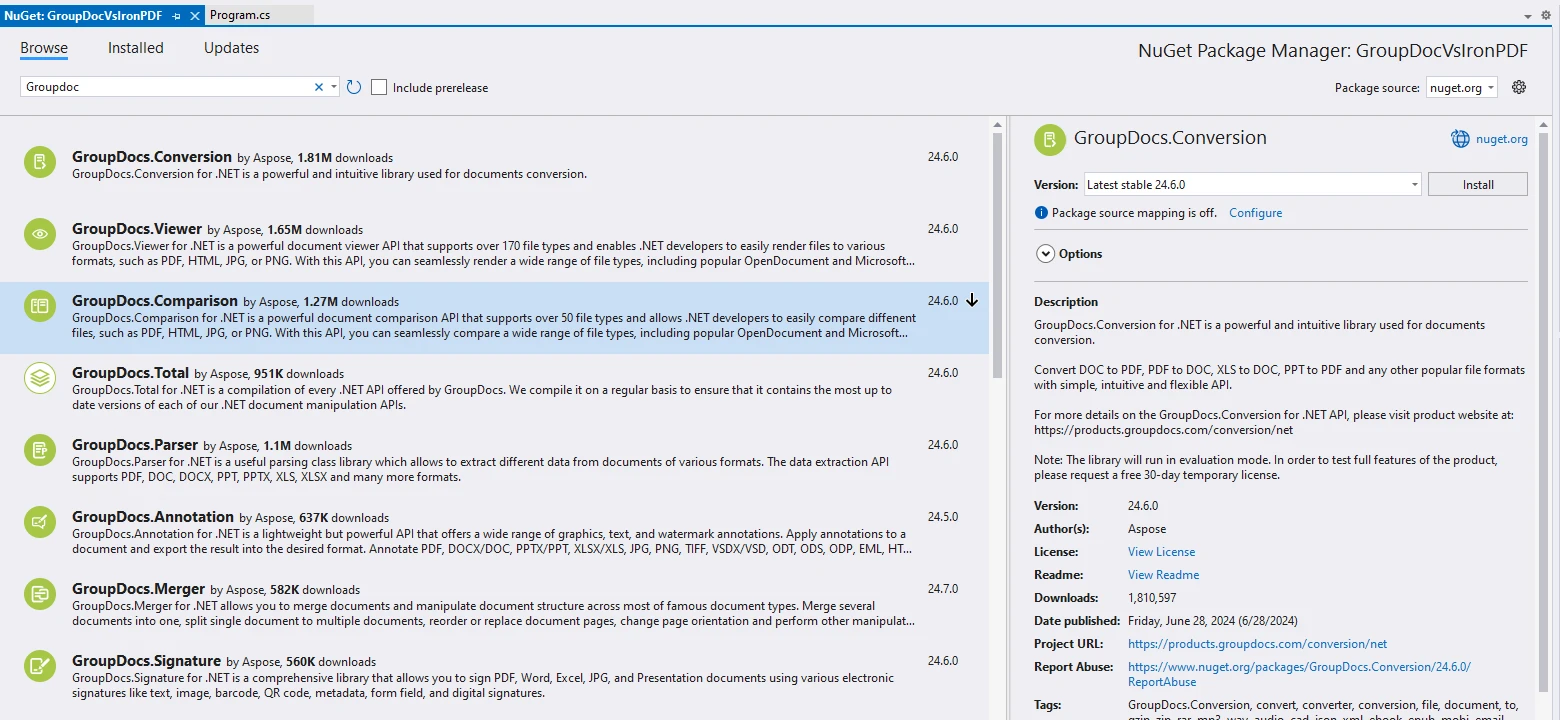This screenshot has width=1560, height=720.
Task: Click the GroupDocs.Comparison package icon
Action: click(40, 306)
